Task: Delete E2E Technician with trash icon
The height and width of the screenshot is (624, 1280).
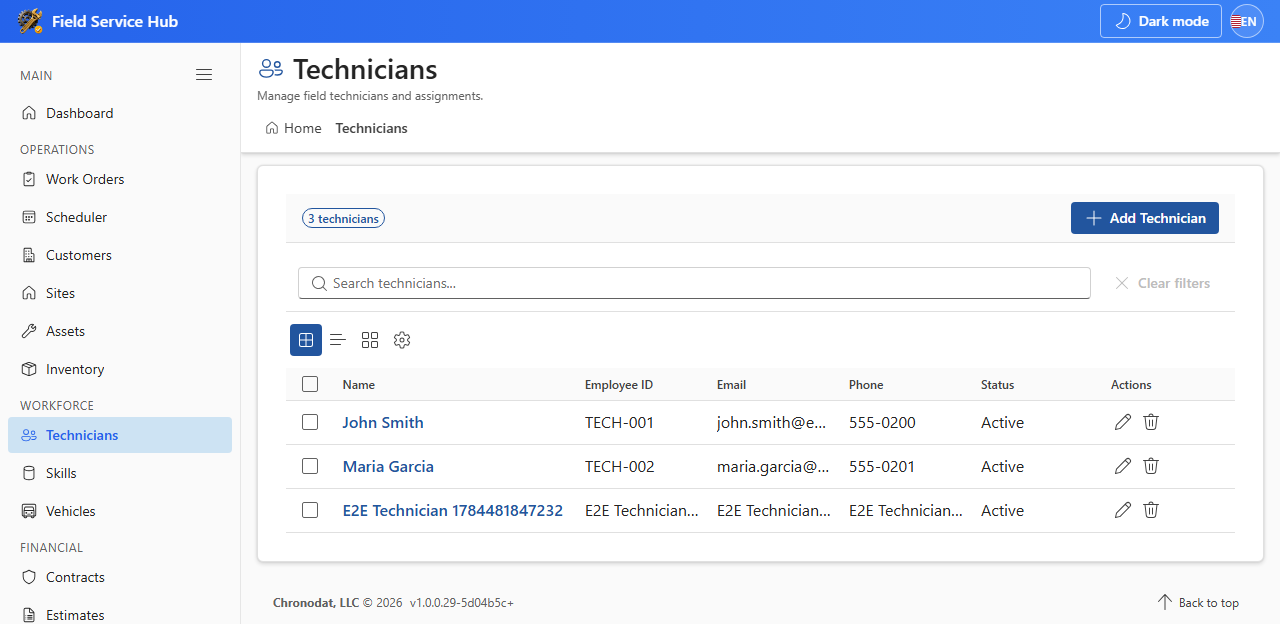Action: (x=1151, y=510)
